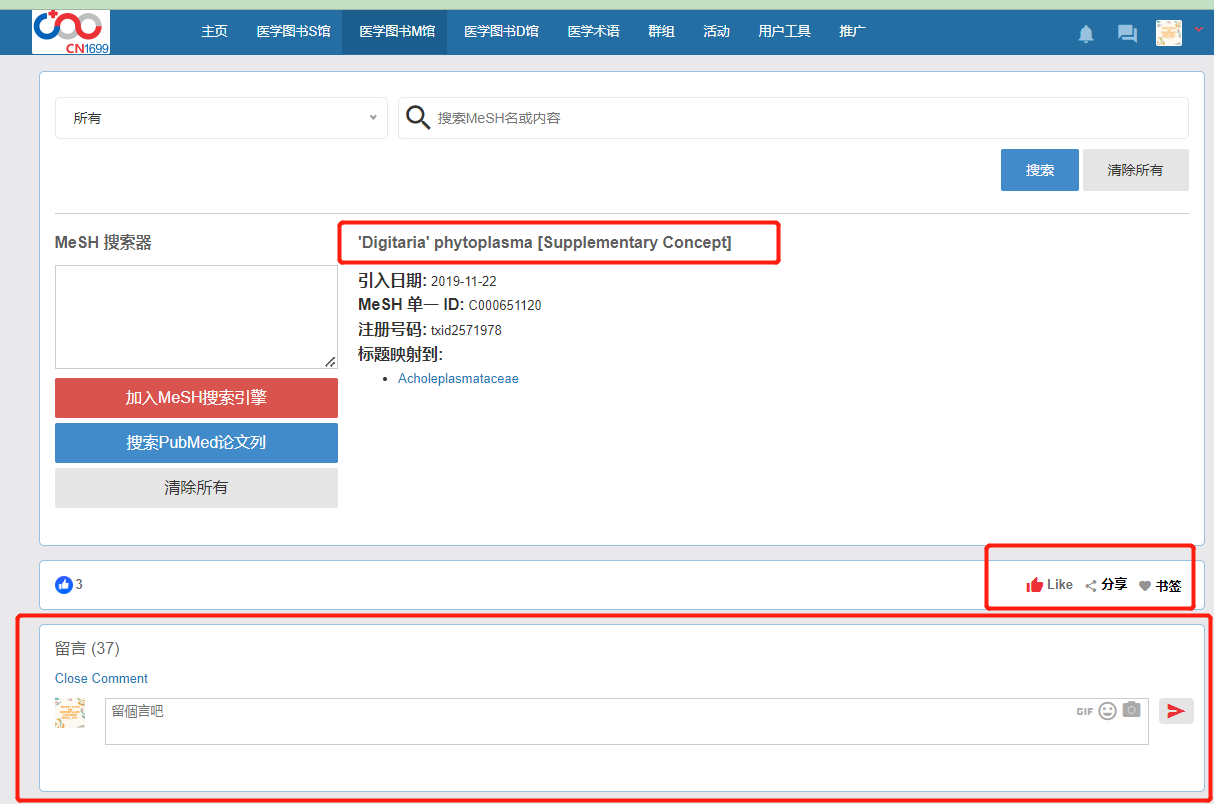Open the 医学图书S馆 tab

tap(293, 32)
